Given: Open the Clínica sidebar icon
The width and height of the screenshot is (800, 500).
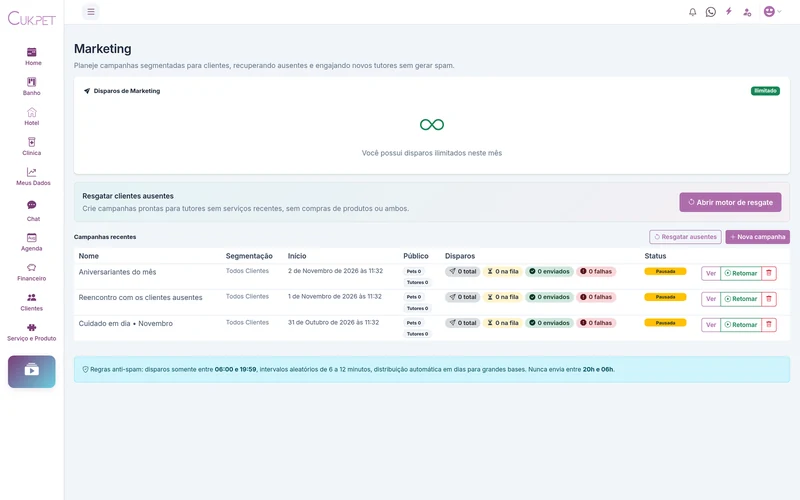Looking at the screenshot, I should 32,142.
